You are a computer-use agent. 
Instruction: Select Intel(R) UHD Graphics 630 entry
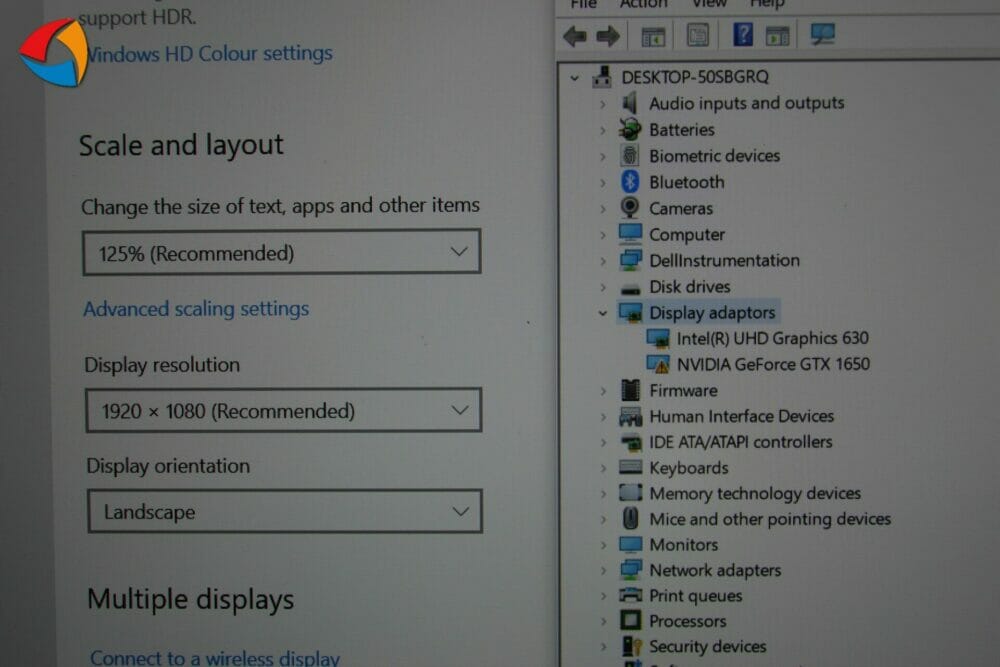tap(772, 338)
